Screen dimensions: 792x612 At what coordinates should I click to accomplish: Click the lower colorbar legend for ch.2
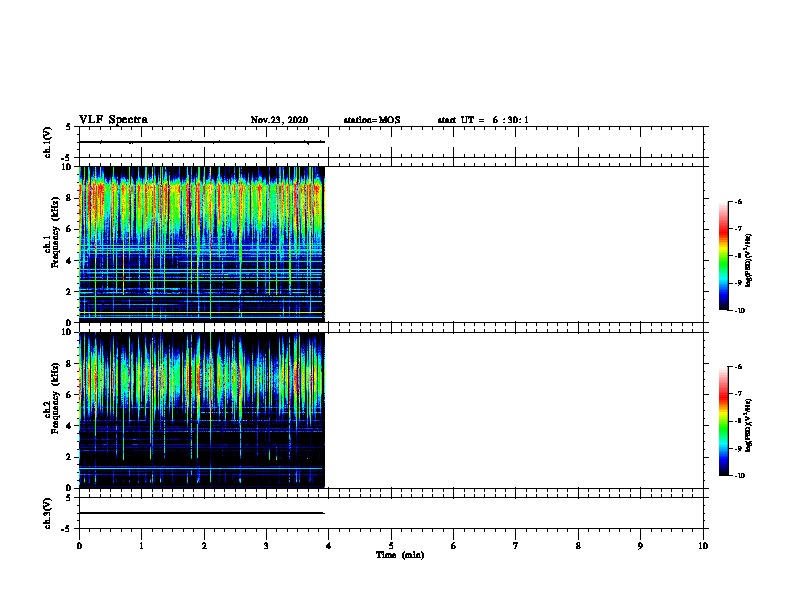pyautogui.click(x=724, y=421)
